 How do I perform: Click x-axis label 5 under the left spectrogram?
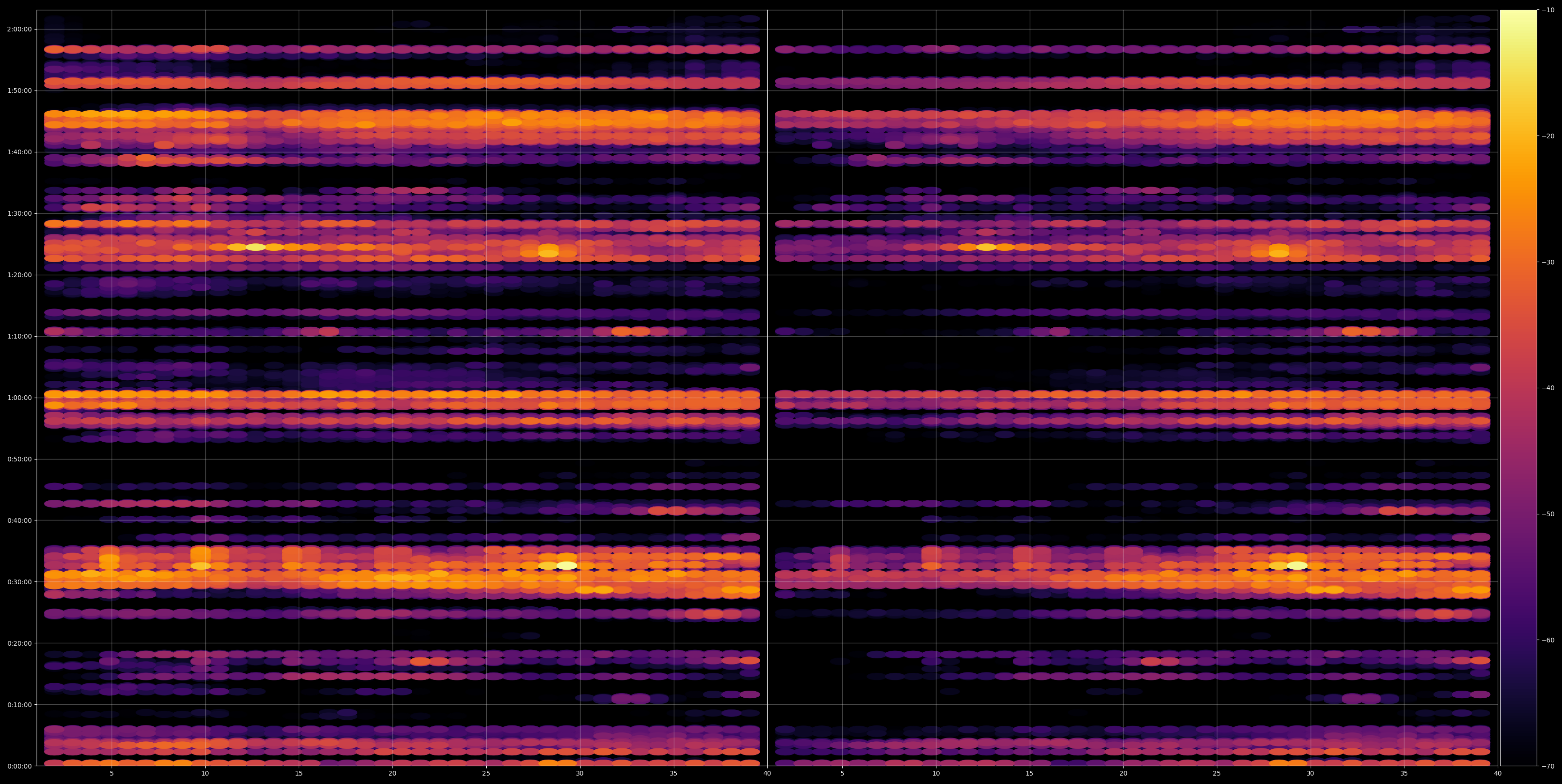pyautogui.click(x=112, y=774)
